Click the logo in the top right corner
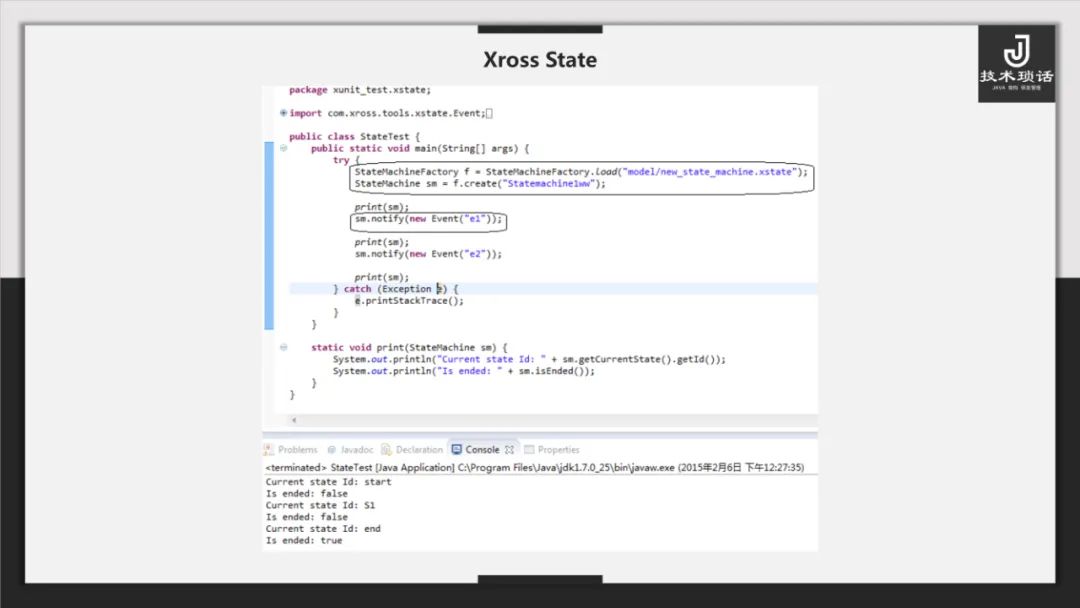Screen dimensions: 1080x608 1017,64
